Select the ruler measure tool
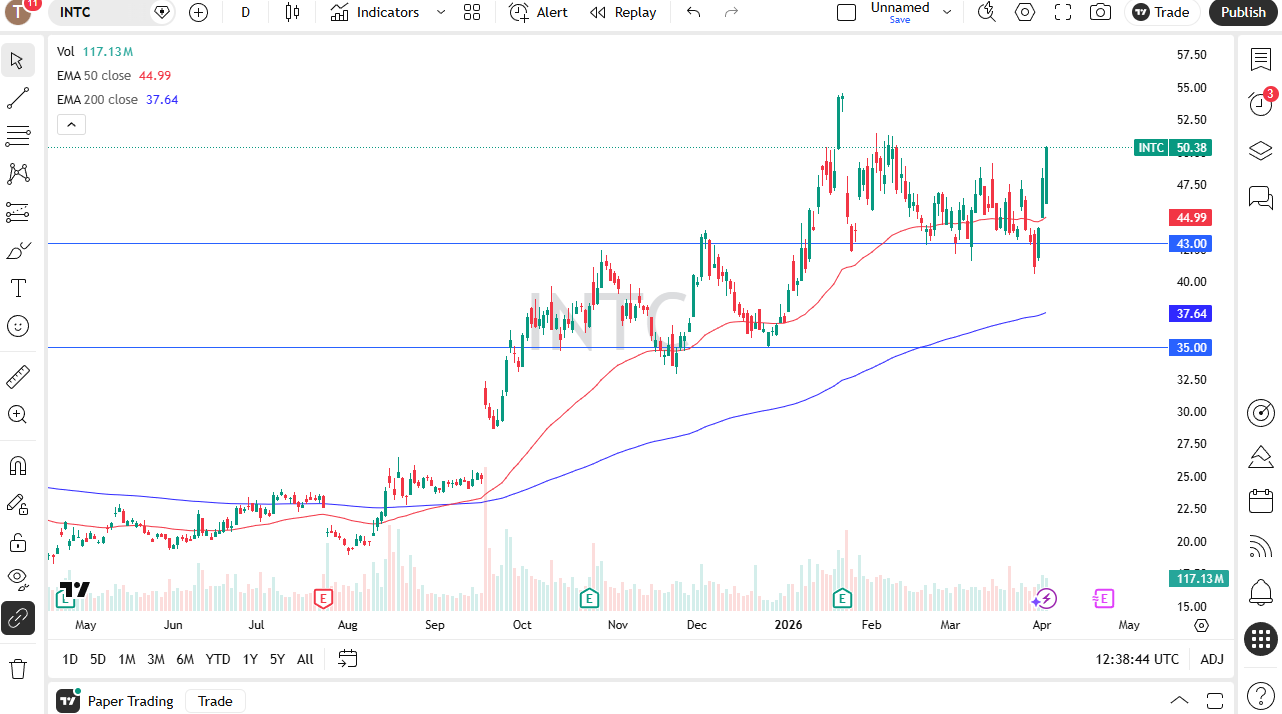This screenshot has width=1282, height=714. [x=18, y=377]
